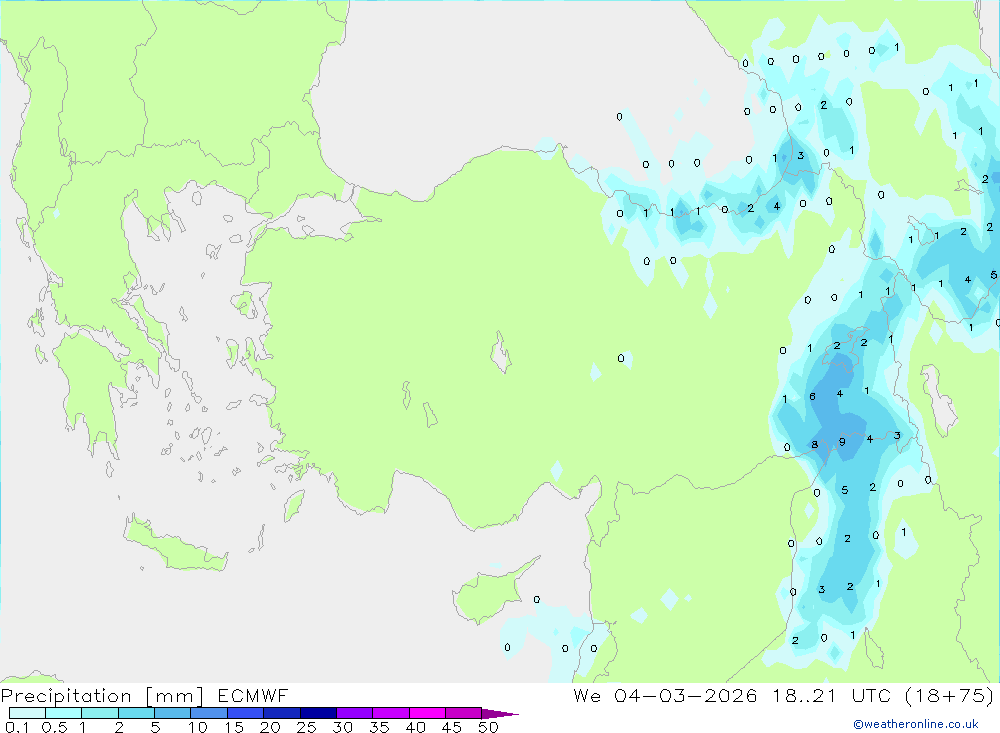Click the 'ECMWF' model label
1000x733 pixels.
pos(253,695)
